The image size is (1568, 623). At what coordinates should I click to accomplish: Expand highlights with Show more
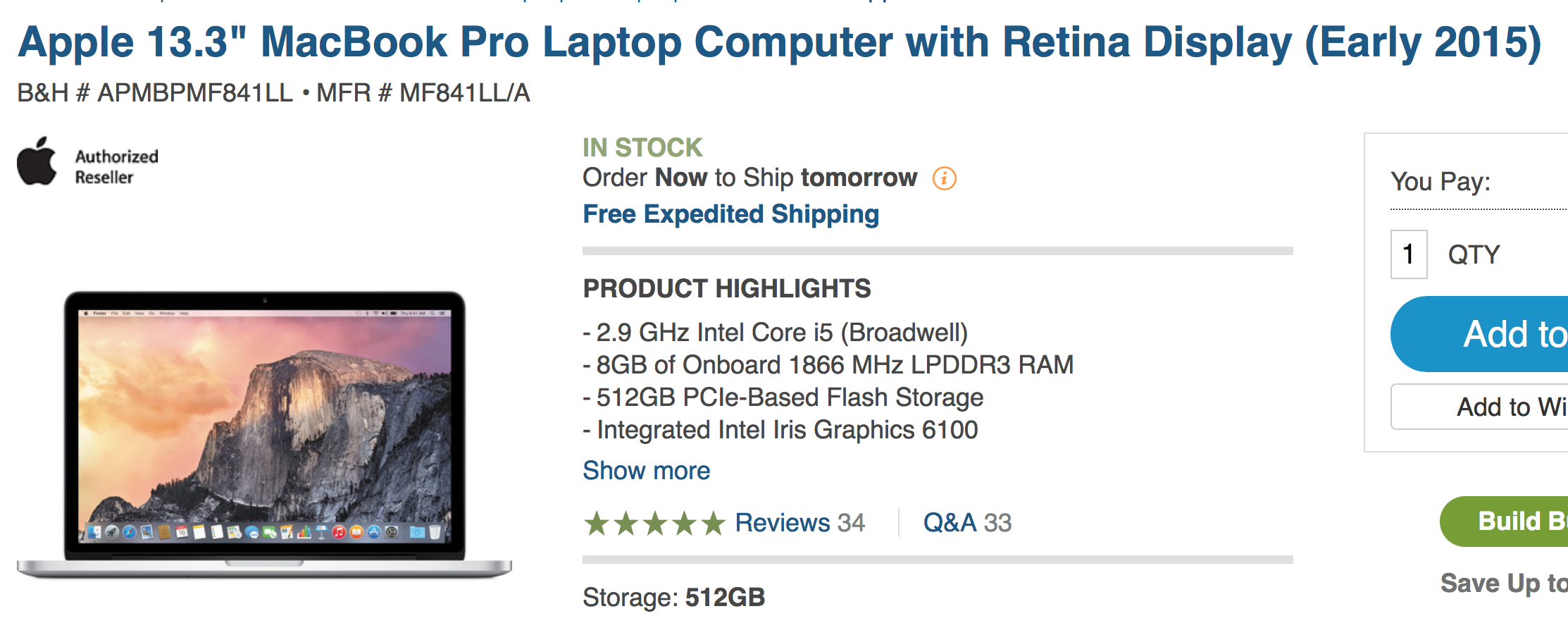[646, 471]
